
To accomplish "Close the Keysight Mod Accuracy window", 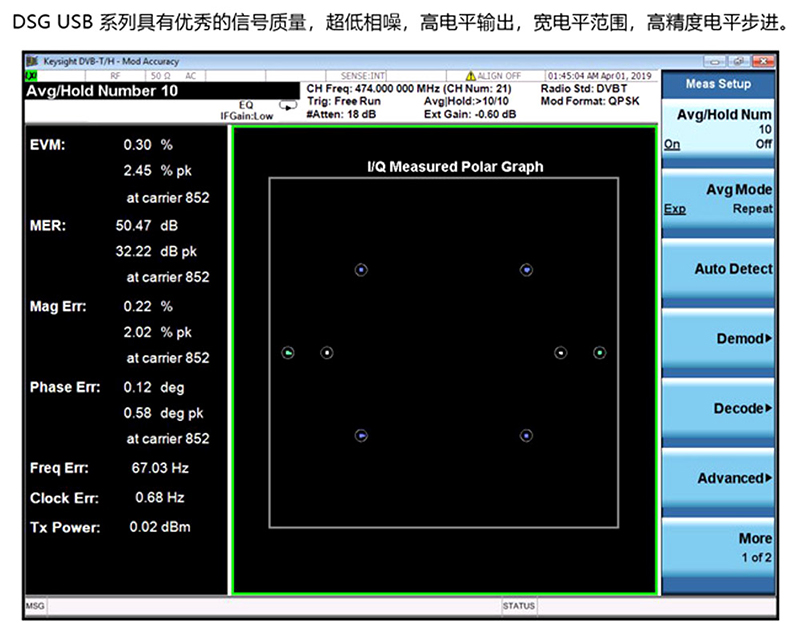I will pyautogui.click(x=764, y=62).
